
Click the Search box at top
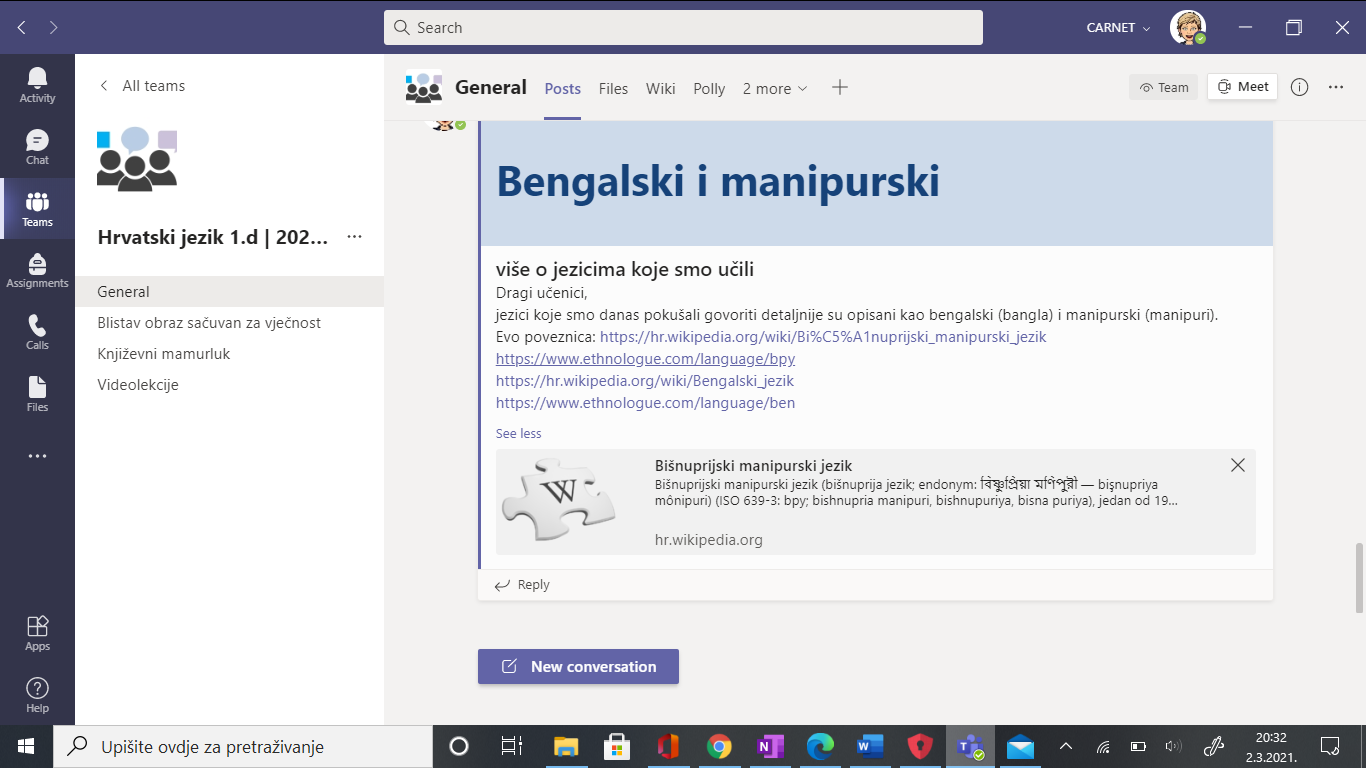point(683,28)
